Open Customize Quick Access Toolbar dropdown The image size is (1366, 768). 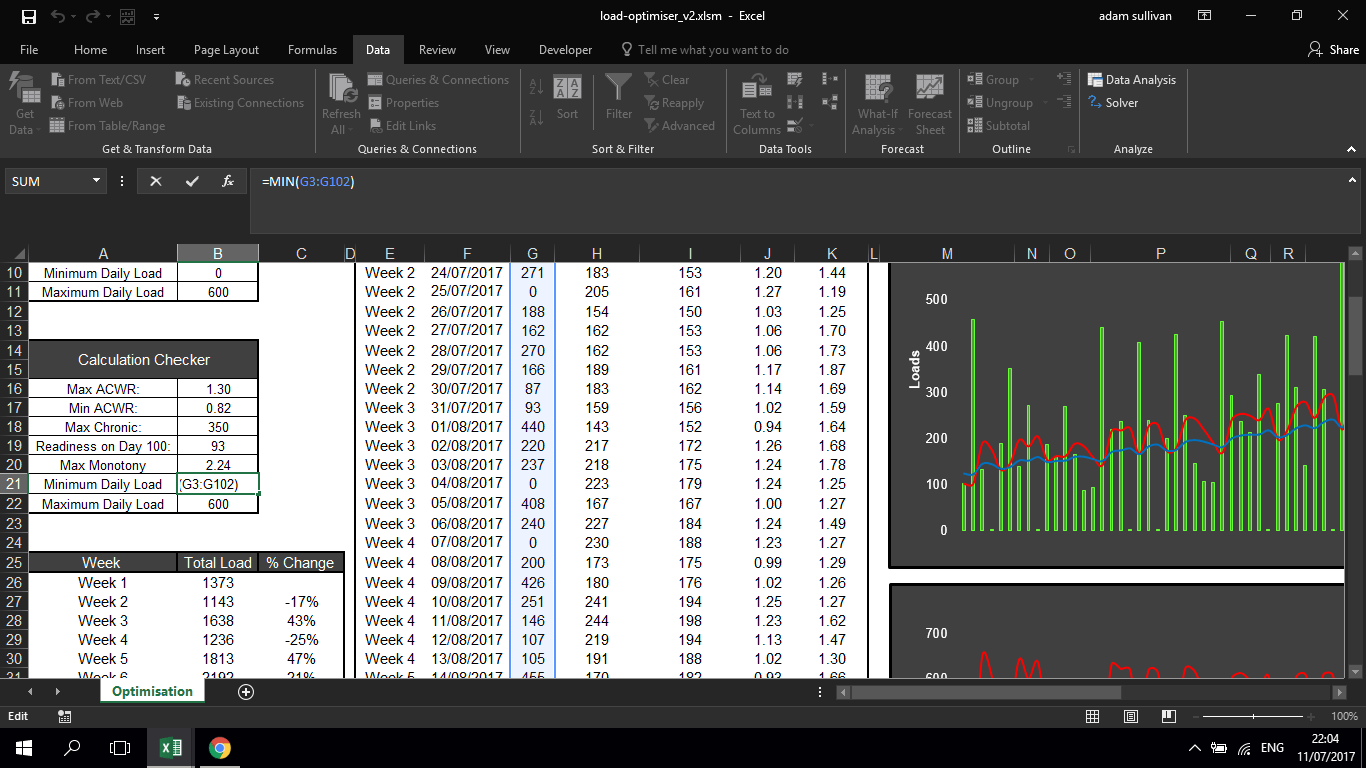point(157,17)
